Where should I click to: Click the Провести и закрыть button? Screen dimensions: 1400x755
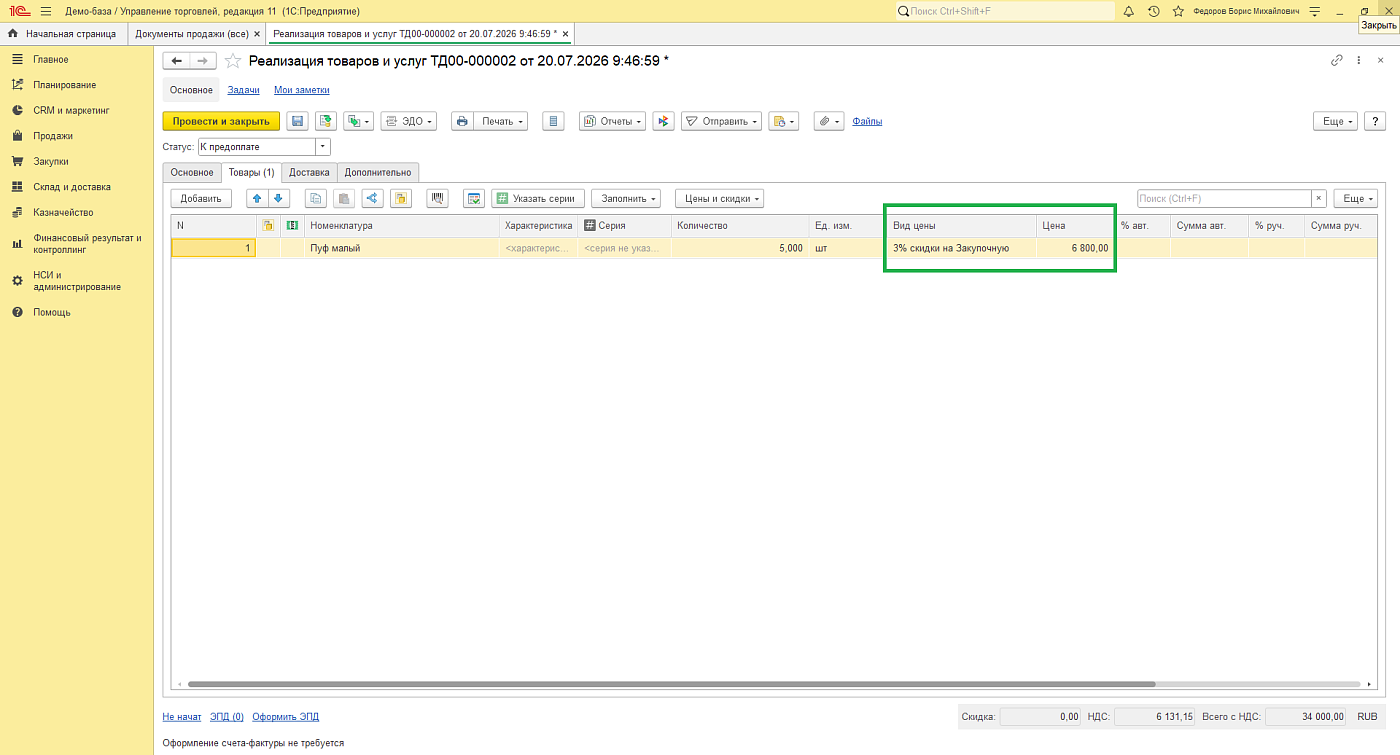click(x=221, y=121)
